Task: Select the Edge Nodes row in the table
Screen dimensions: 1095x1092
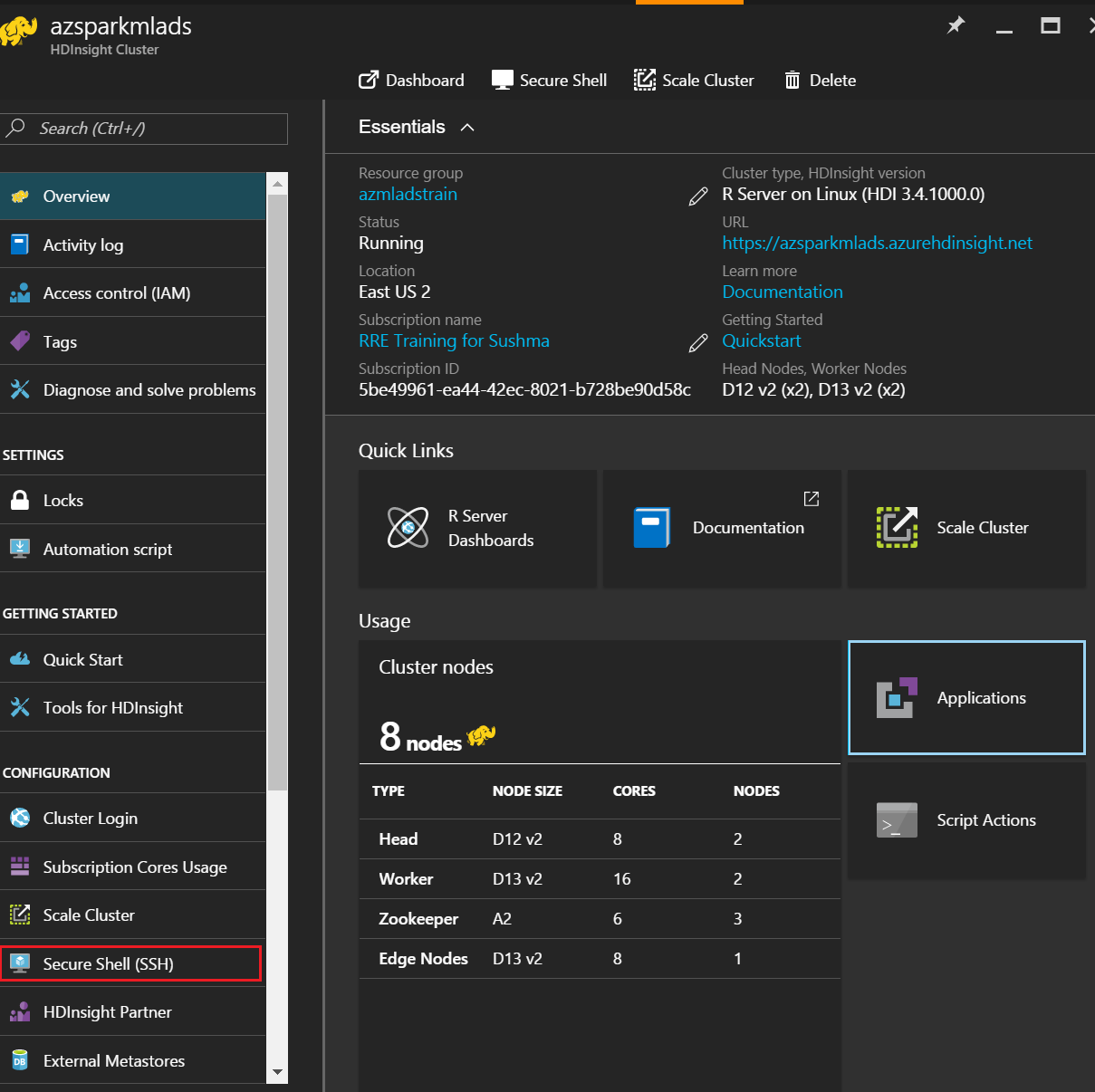Action: click(x=600, y=958)
